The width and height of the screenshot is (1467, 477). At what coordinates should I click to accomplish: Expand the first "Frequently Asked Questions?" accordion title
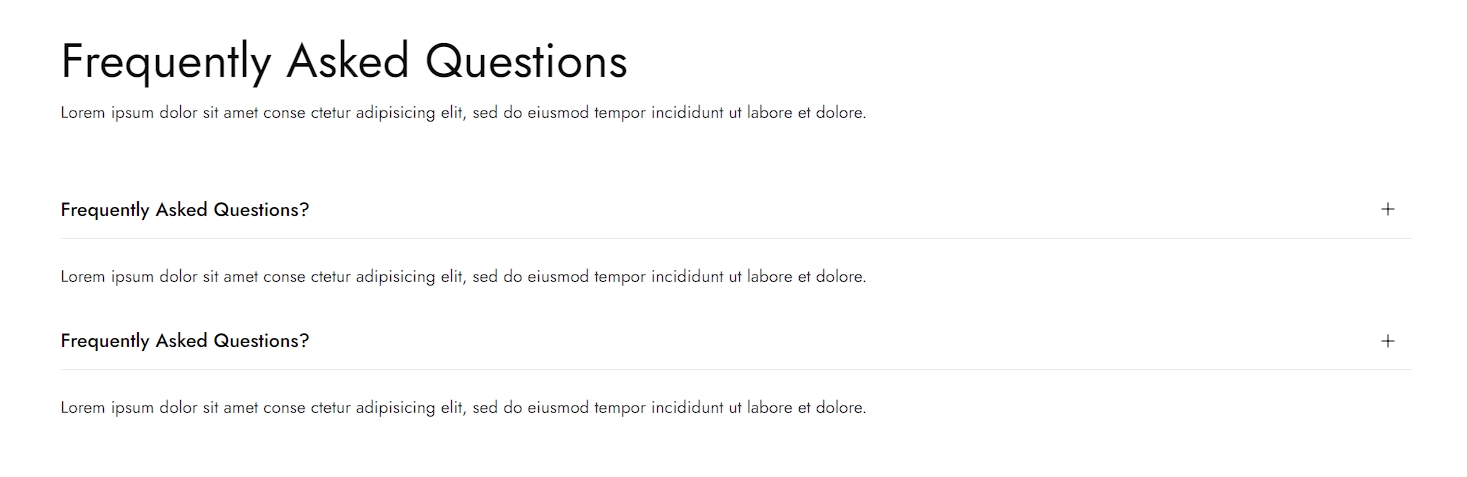(185, 210)
